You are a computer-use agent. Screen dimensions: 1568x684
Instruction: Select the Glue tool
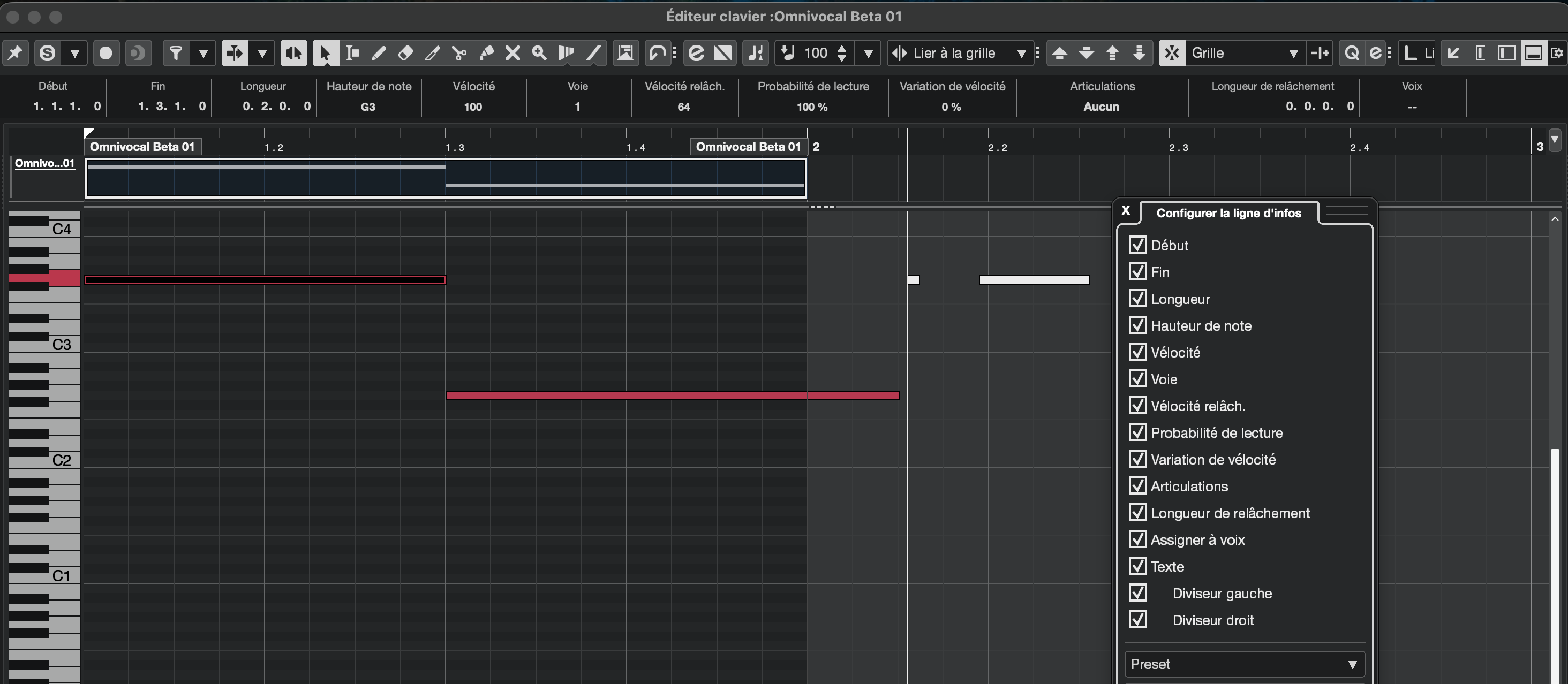coord(486,54)
